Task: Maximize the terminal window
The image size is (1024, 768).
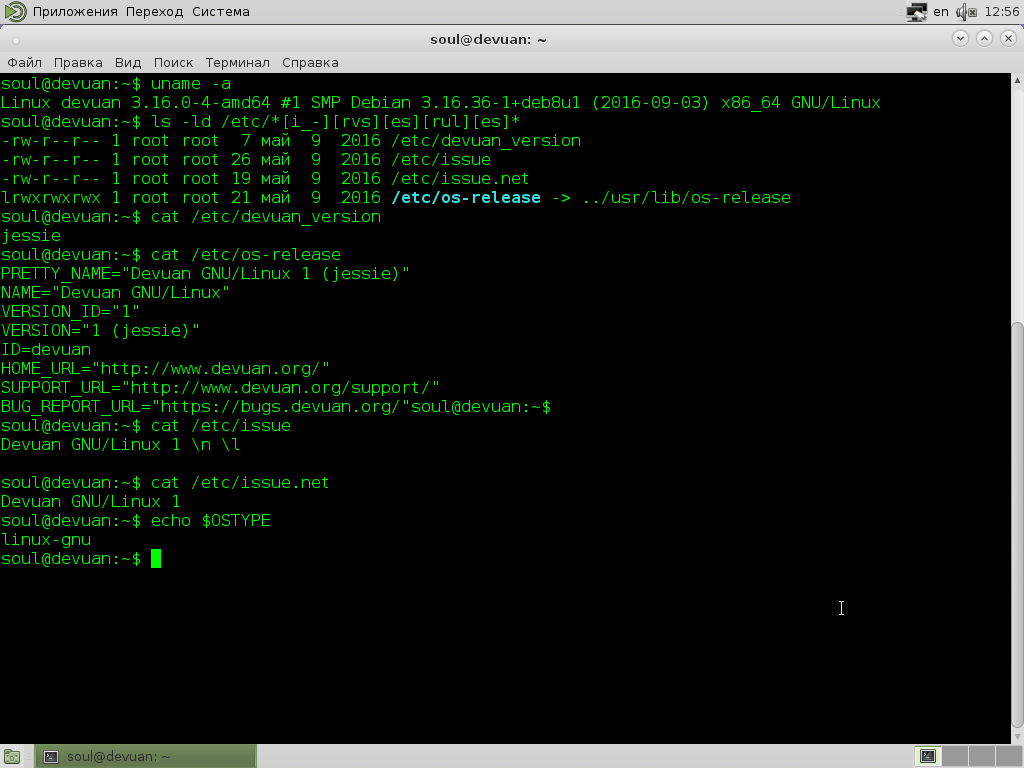Action: (x=984, y=39)
